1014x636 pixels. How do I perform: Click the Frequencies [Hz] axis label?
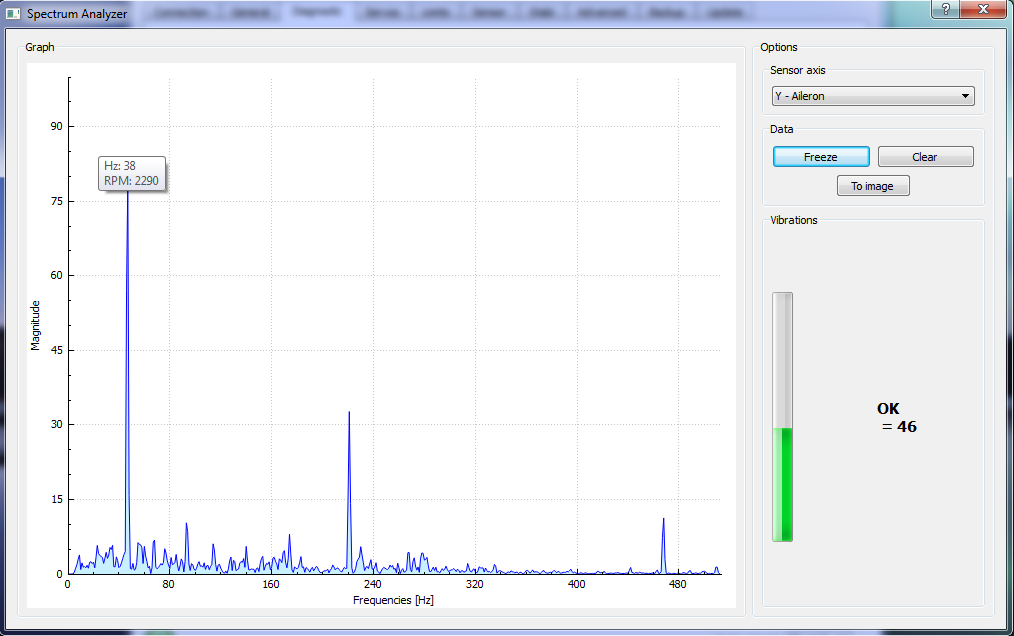point(393,600)
